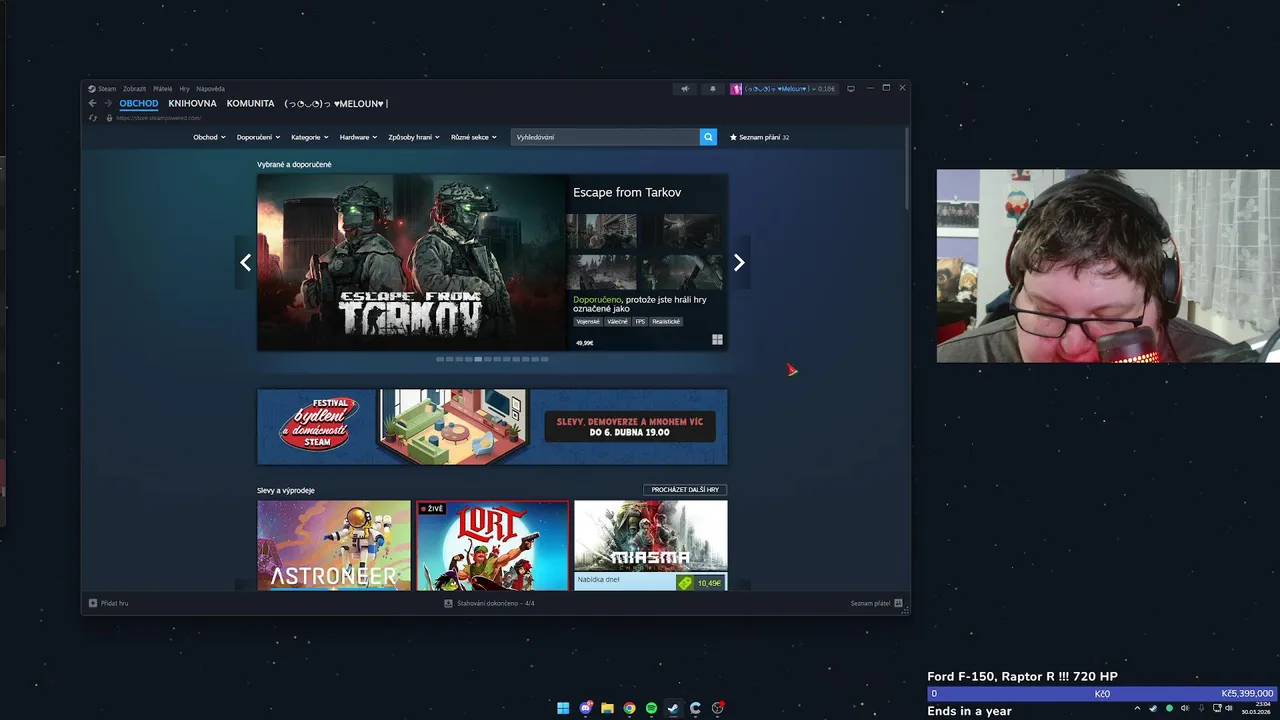1280x720 pixels.
Task: Click the Realistické tag
Action: [666, 322]
